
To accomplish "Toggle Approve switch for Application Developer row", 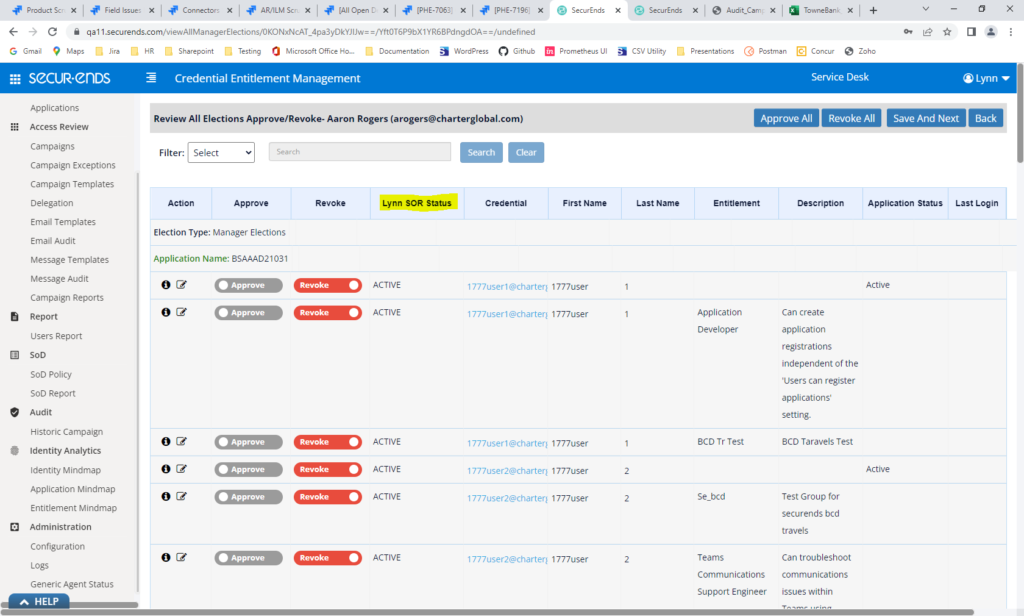I will tap(248, 313).
